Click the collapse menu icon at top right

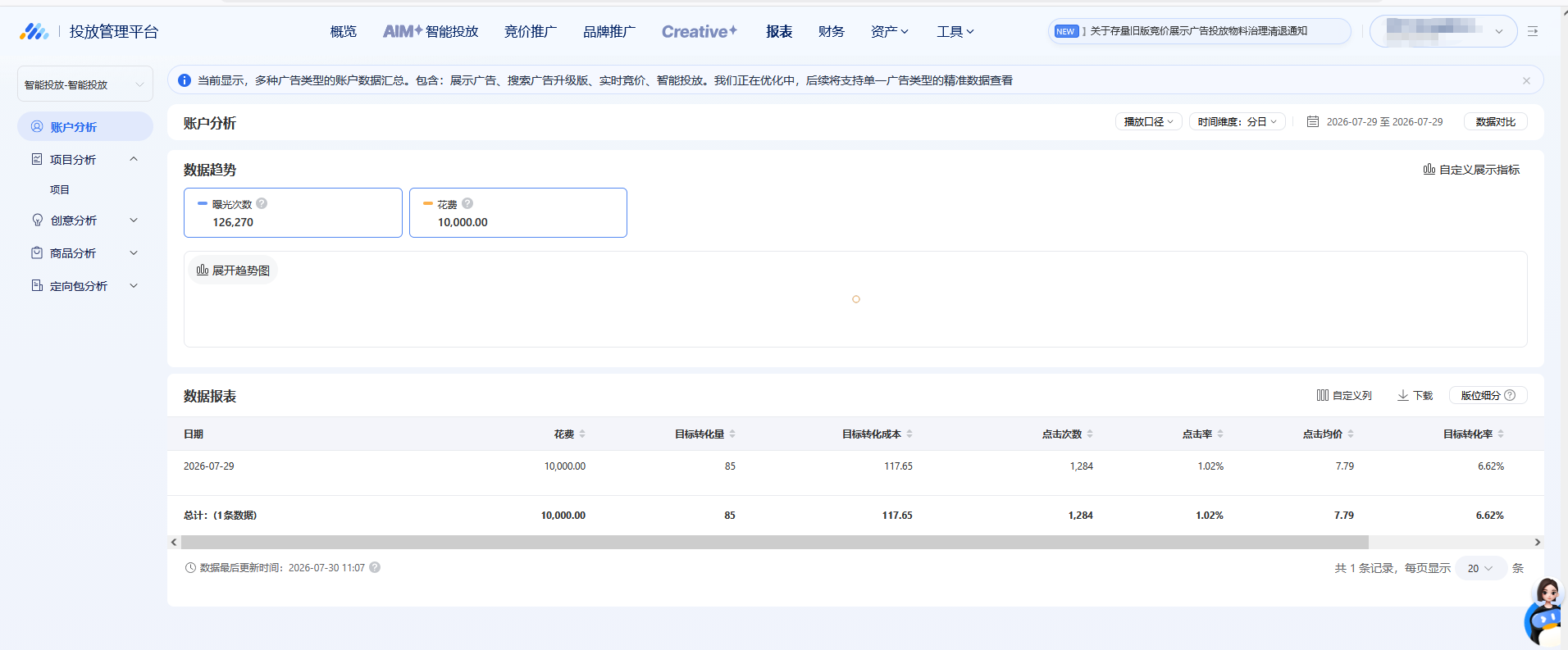pyautogui.click(x=1533, y=31)
